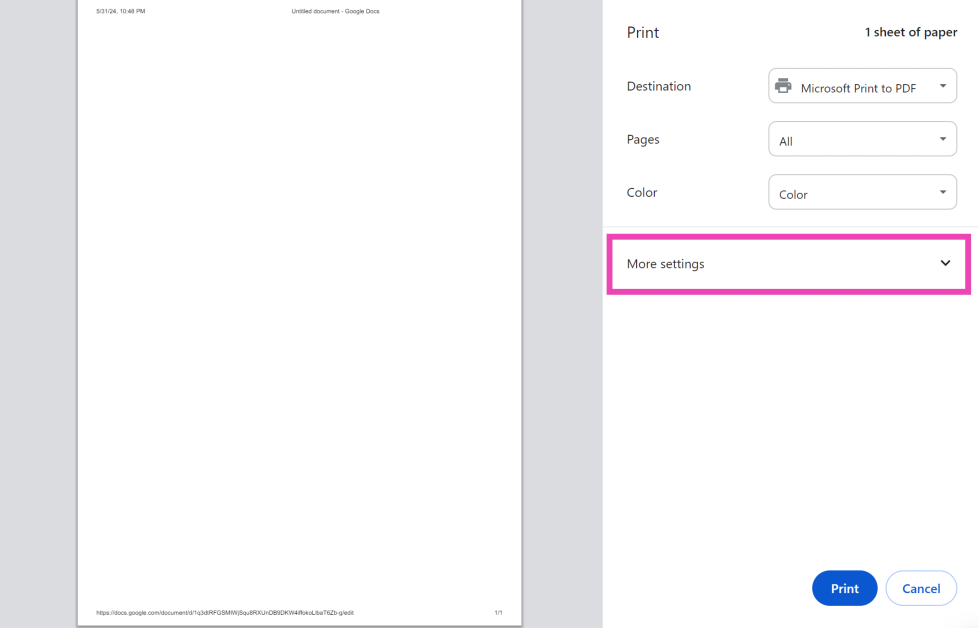The image size is (978, 628).
Task: Click the Destination label
Action: point(658,86)
